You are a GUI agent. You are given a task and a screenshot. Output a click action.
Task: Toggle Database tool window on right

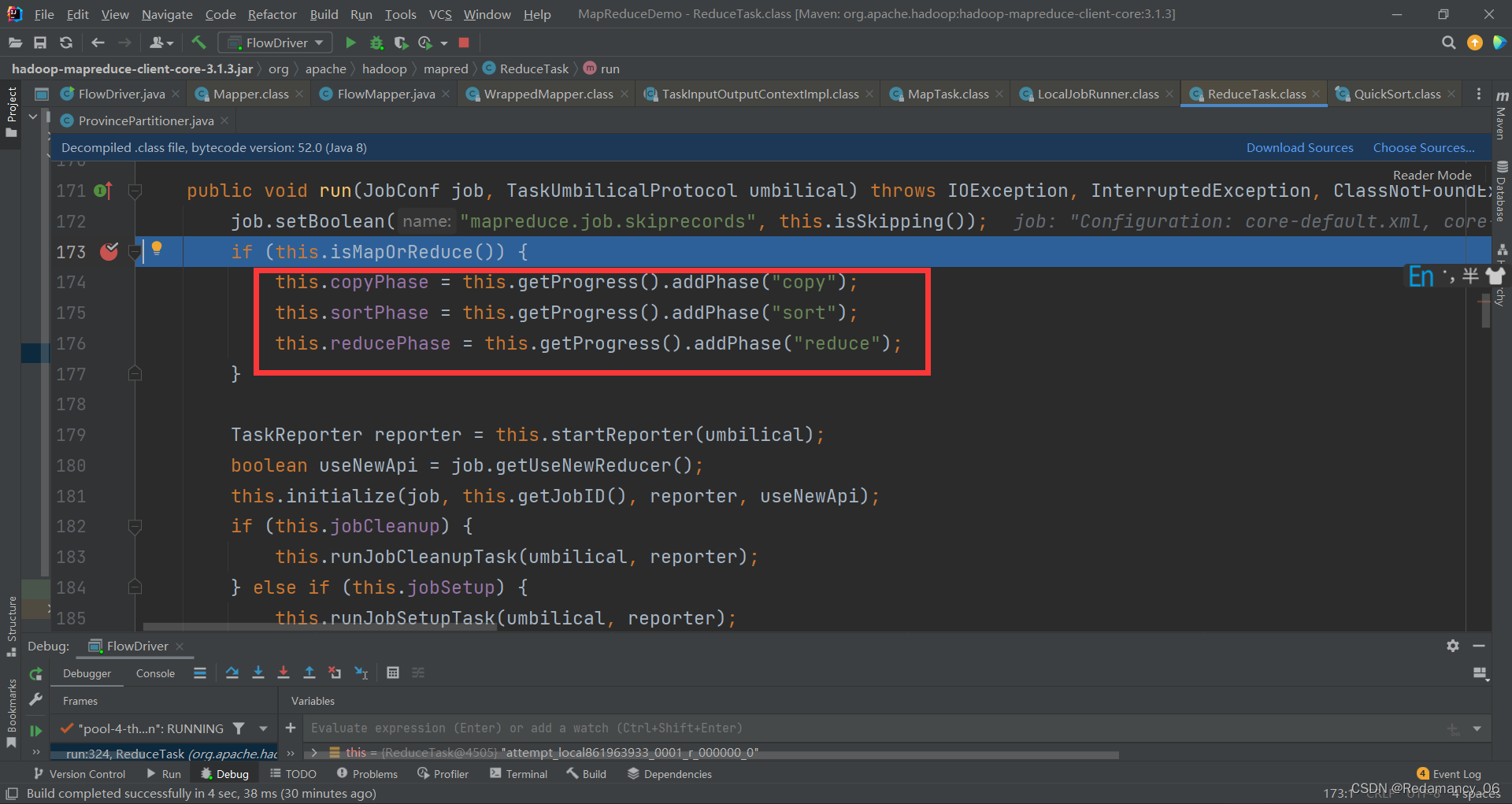(1502, 191)
